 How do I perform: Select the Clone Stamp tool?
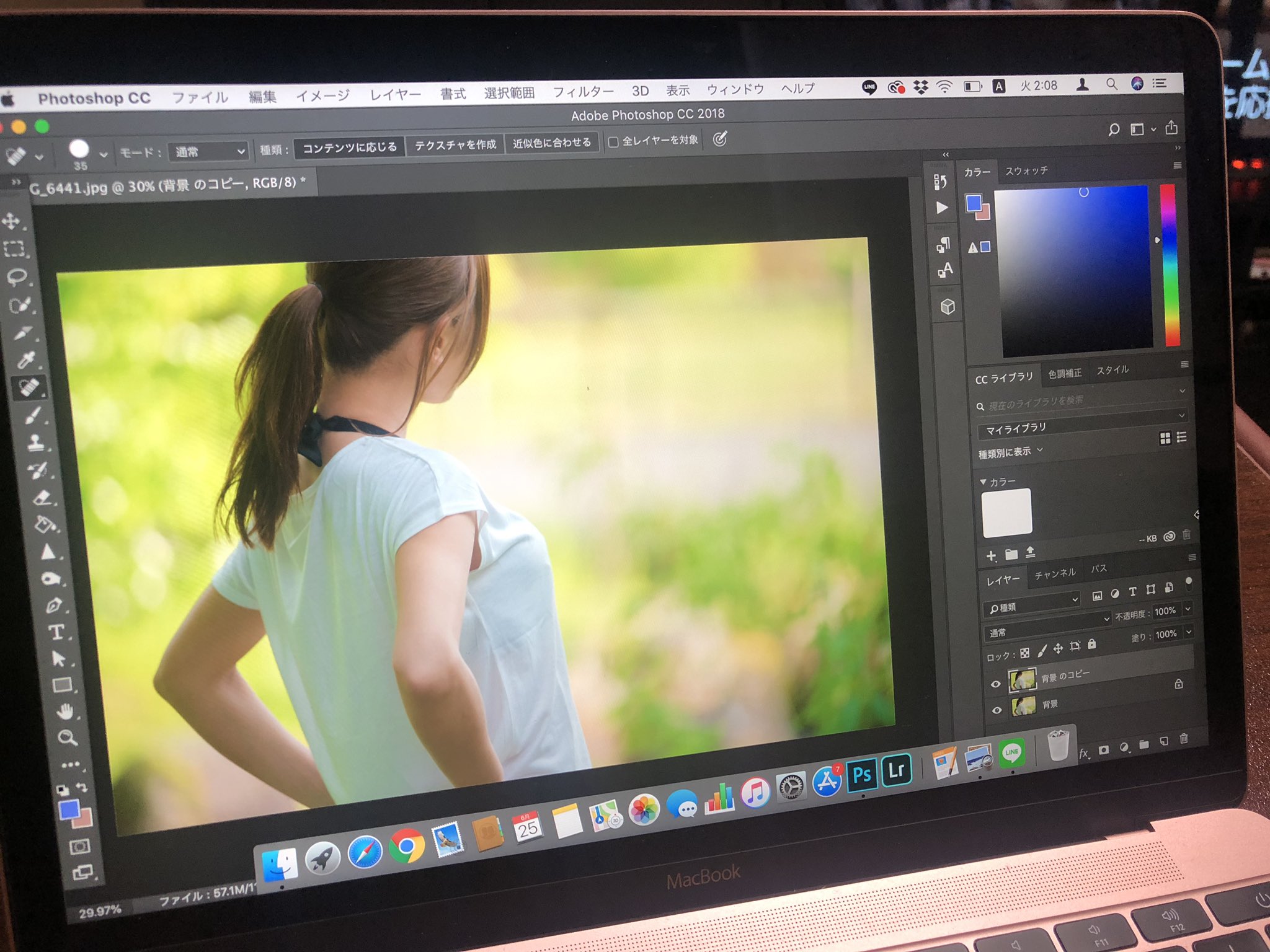pyautogui.click(x=35, y=443)
